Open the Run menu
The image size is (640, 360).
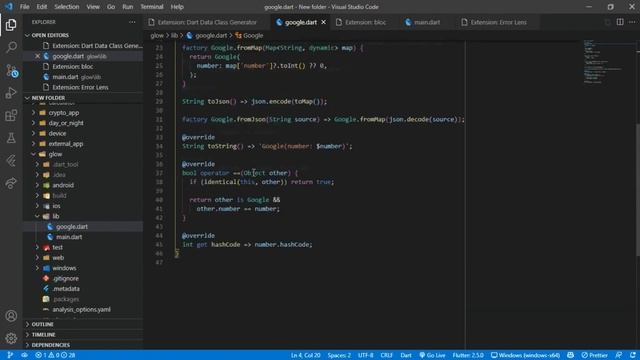click(127, 7)
